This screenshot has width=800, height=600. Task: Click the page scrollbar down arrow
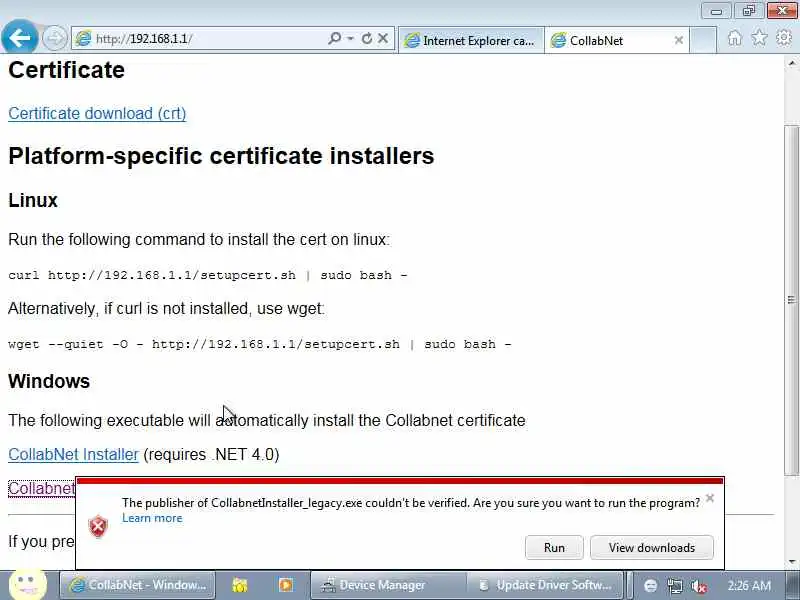point(792,562)
